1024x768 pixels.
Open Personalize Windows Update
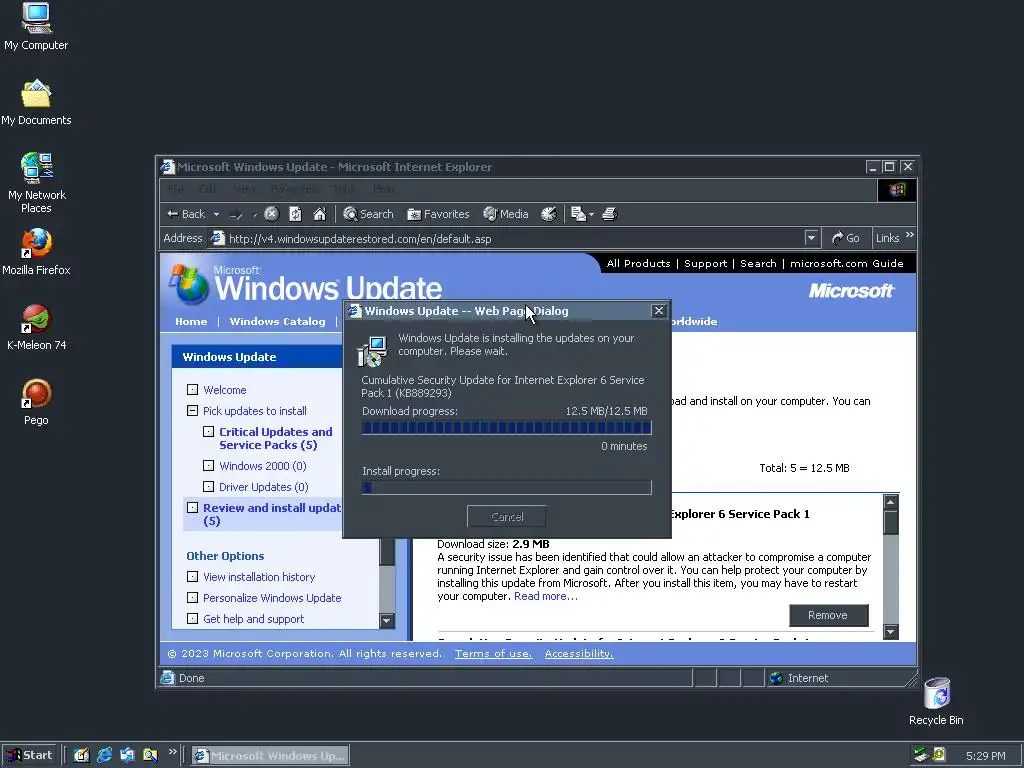(272, 598)
